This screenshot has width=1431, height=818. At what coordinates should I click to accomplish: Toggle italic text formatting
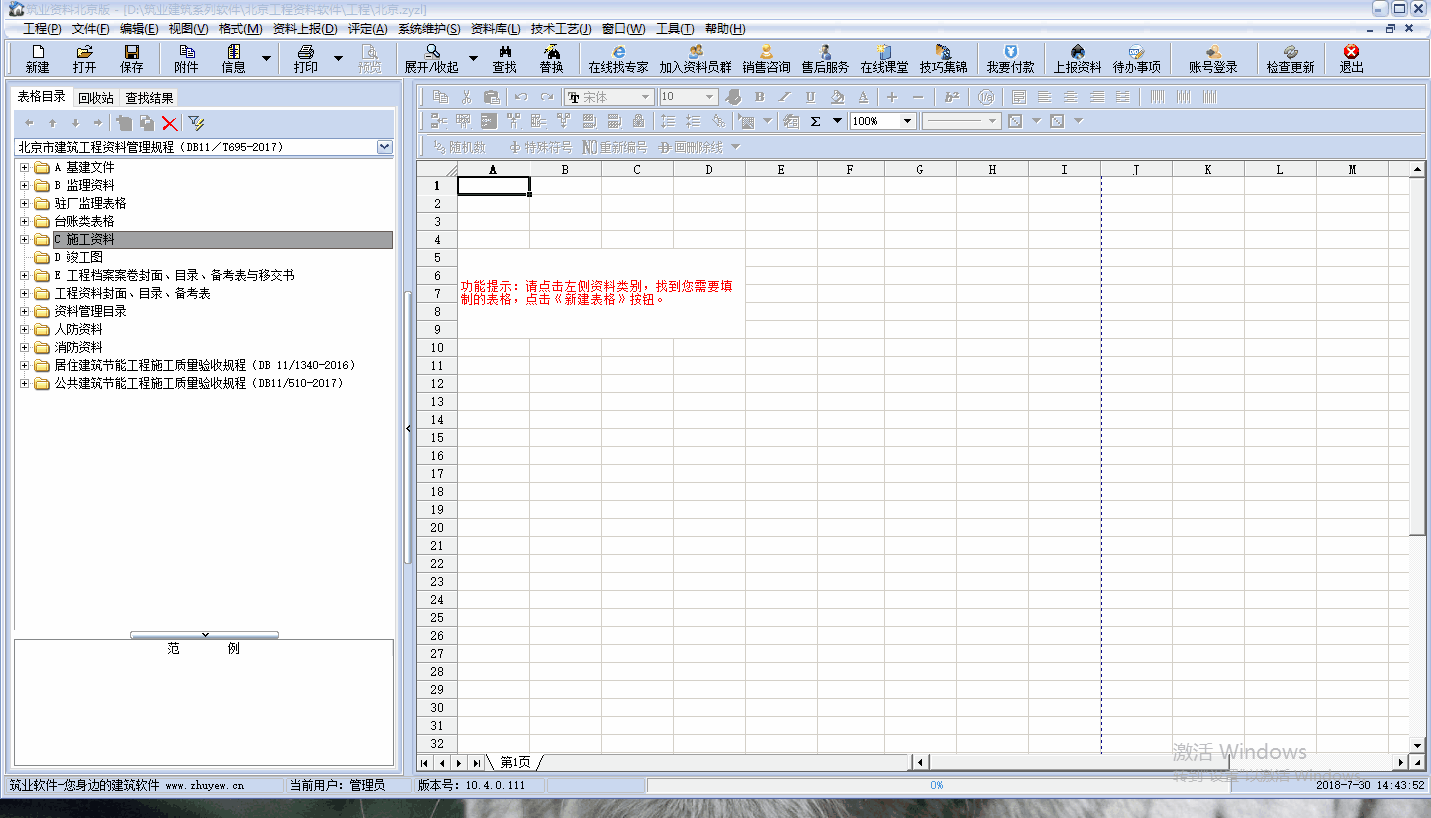pos(784,97)
